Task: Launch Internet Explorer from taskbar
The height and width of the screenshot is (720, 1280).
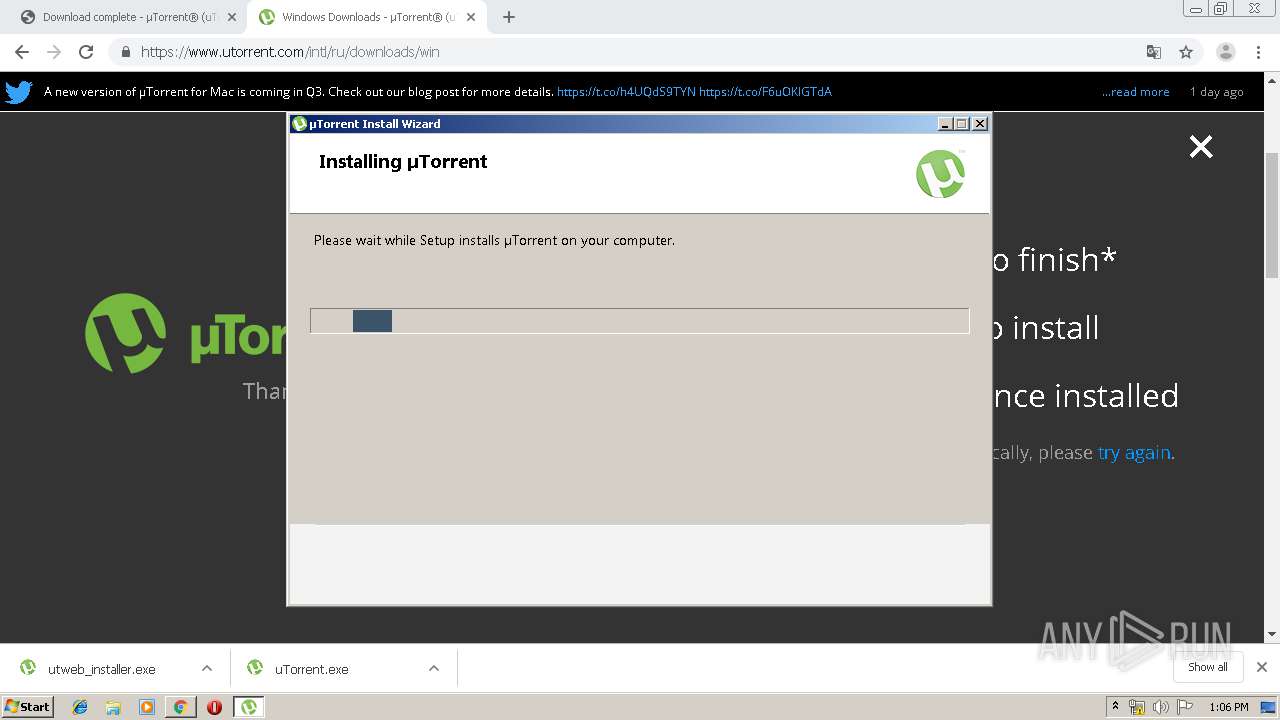Action: 80,707
